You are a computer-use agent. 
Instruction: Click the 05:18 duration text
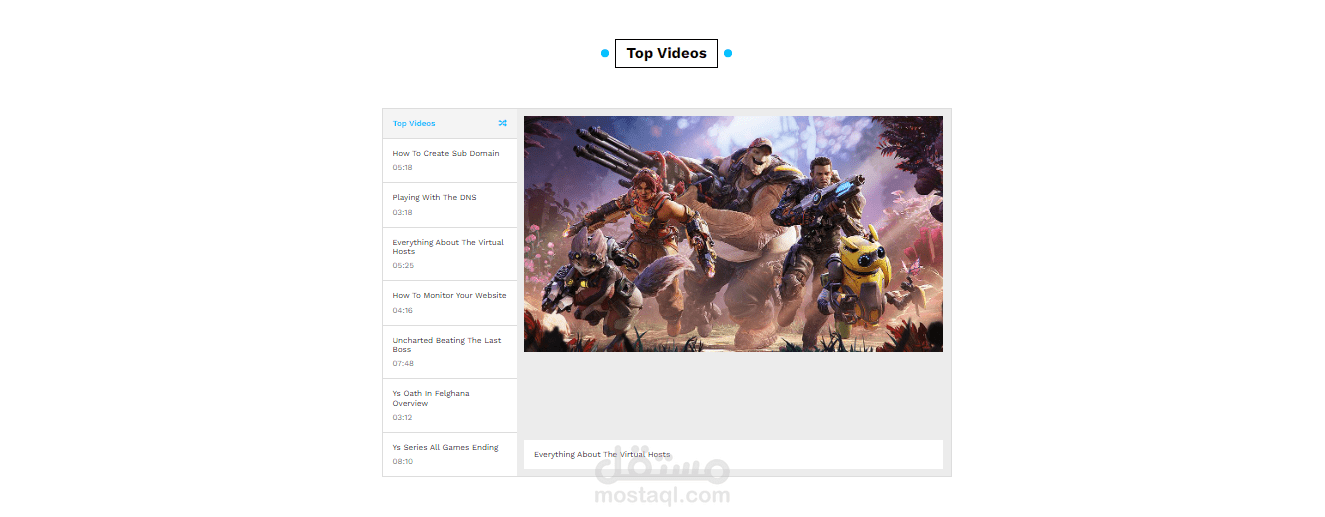coord(402,168)
